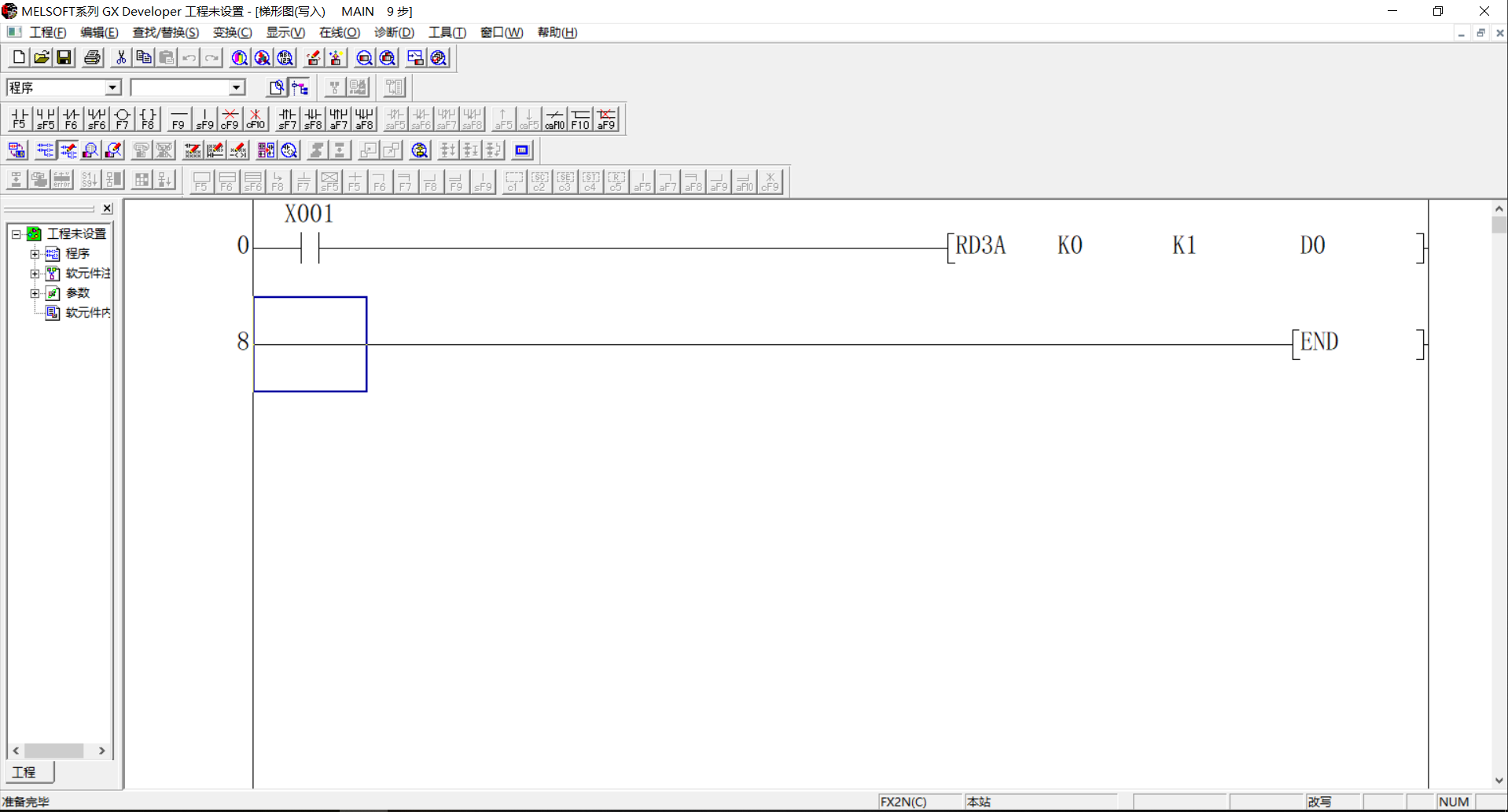This screenshot has height=812, width=1508.
Task: Insert an output coil (F7)
Action: pos(123,119)
